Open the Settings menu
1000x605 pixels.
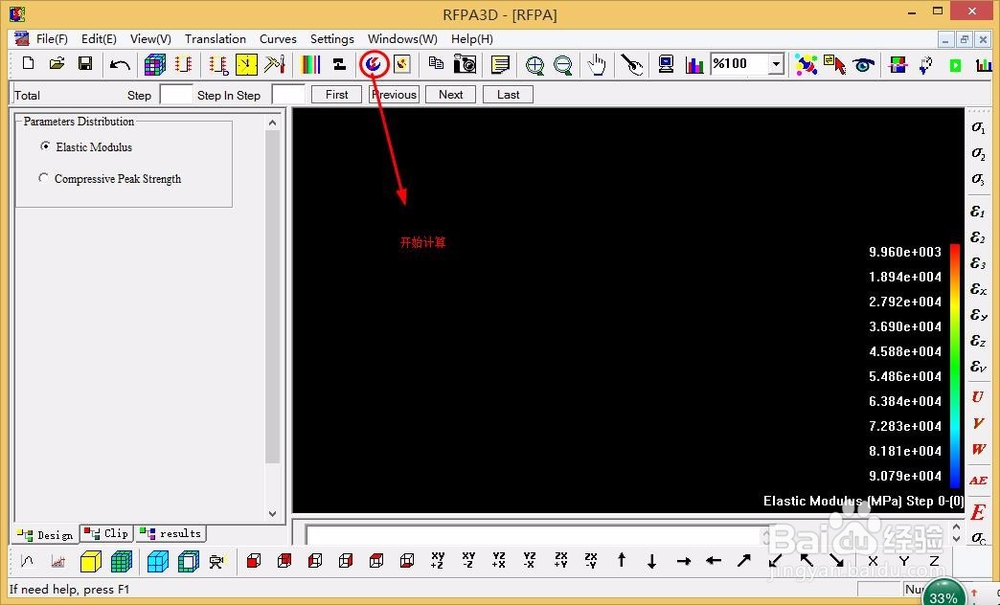[332, 39]
